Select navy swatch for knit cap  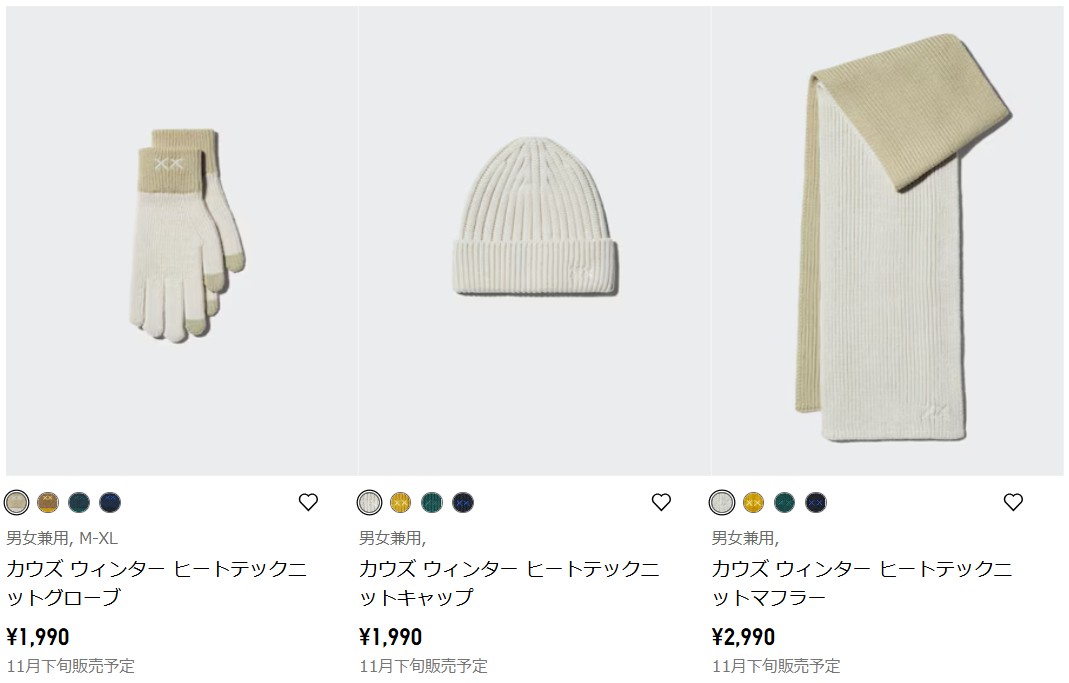463,502
